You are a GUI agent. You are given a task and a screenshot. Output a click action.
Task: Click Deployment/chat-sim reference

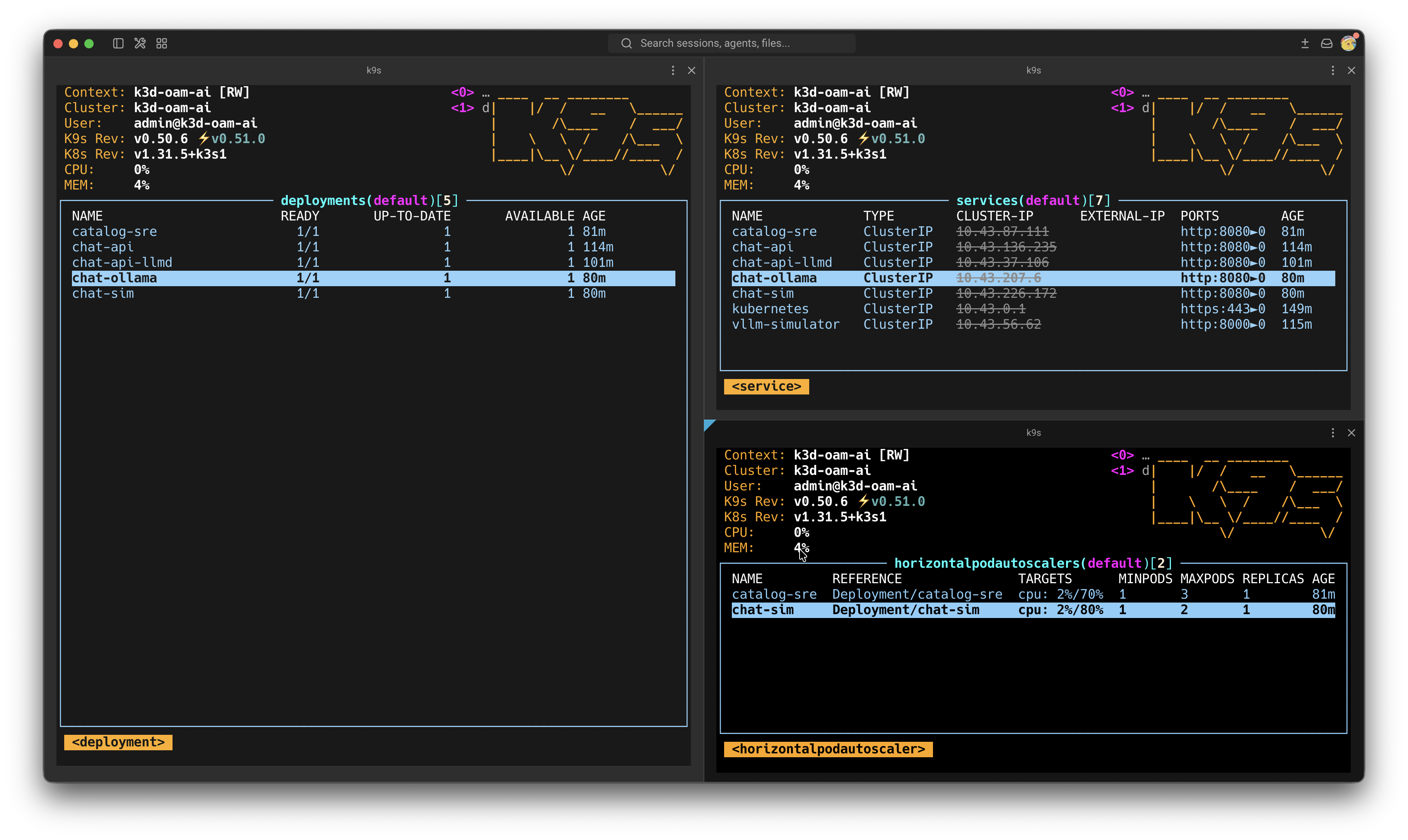click(906, 610)
